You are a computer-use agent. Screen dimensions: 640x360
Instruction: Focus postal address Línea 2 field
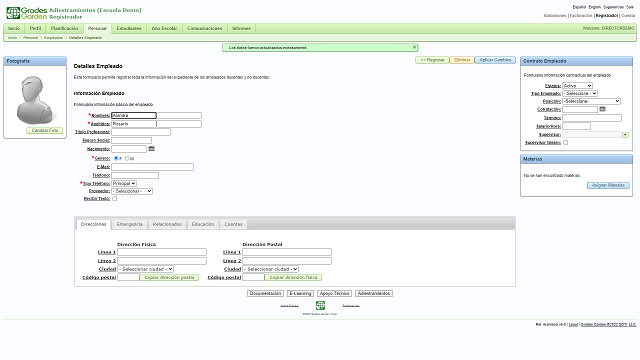coord(287,261)
